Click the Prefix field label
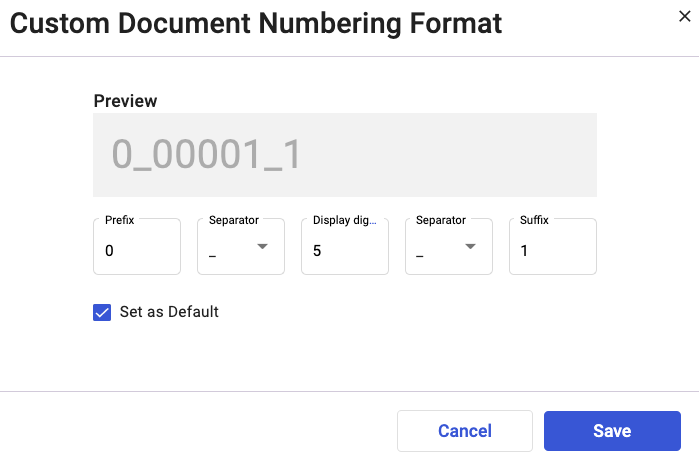Screen dimensions: 699x454 [119, 220]
